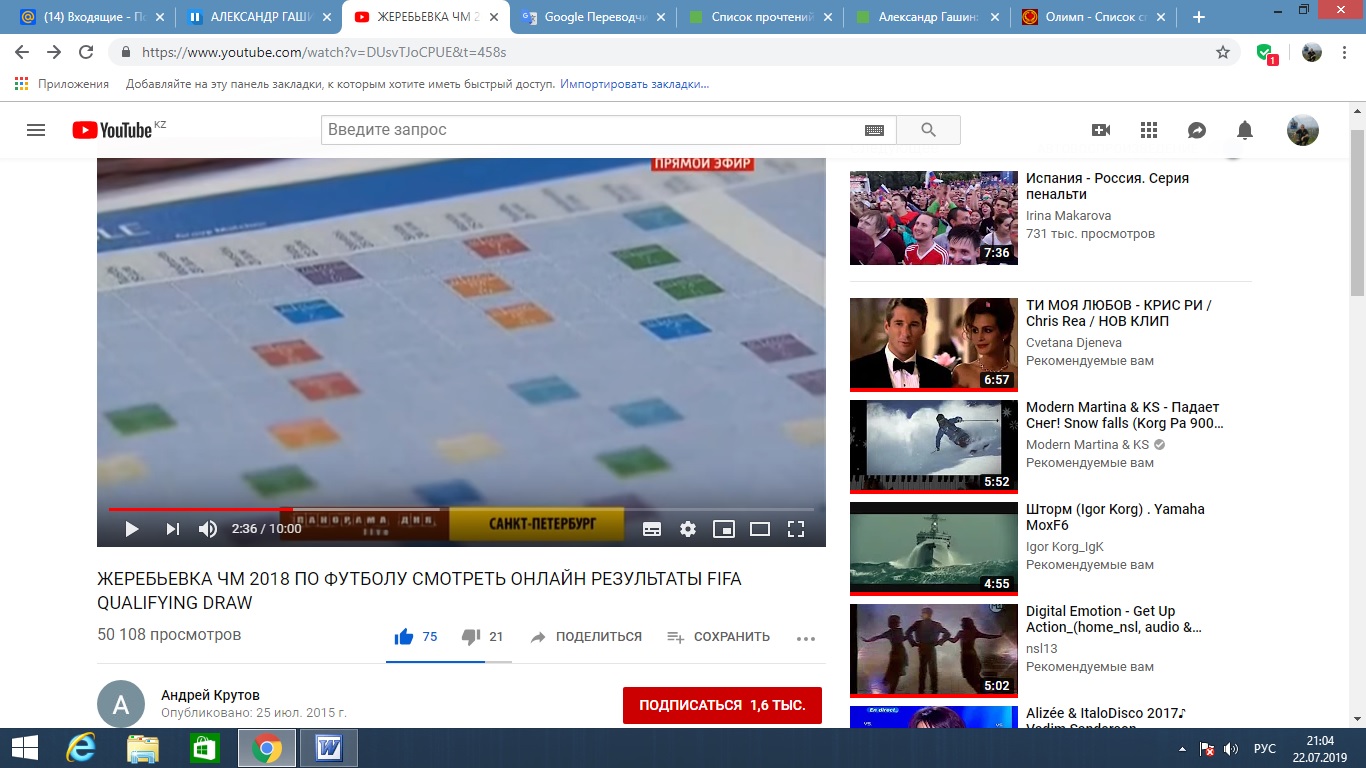
Task: Click the magnifier search button
Action: [928, 130]
